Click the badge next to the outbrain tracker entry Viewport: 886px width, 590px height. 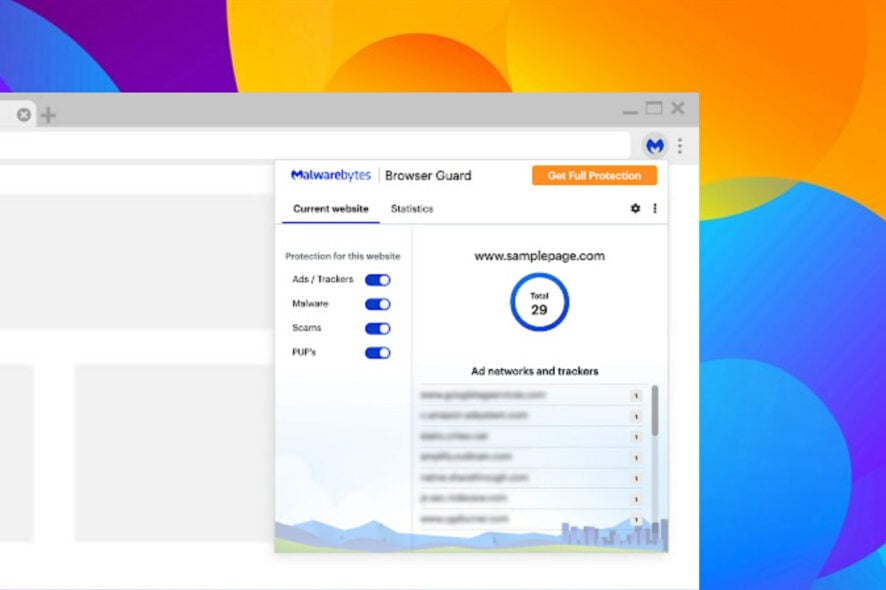click(637, 458)
